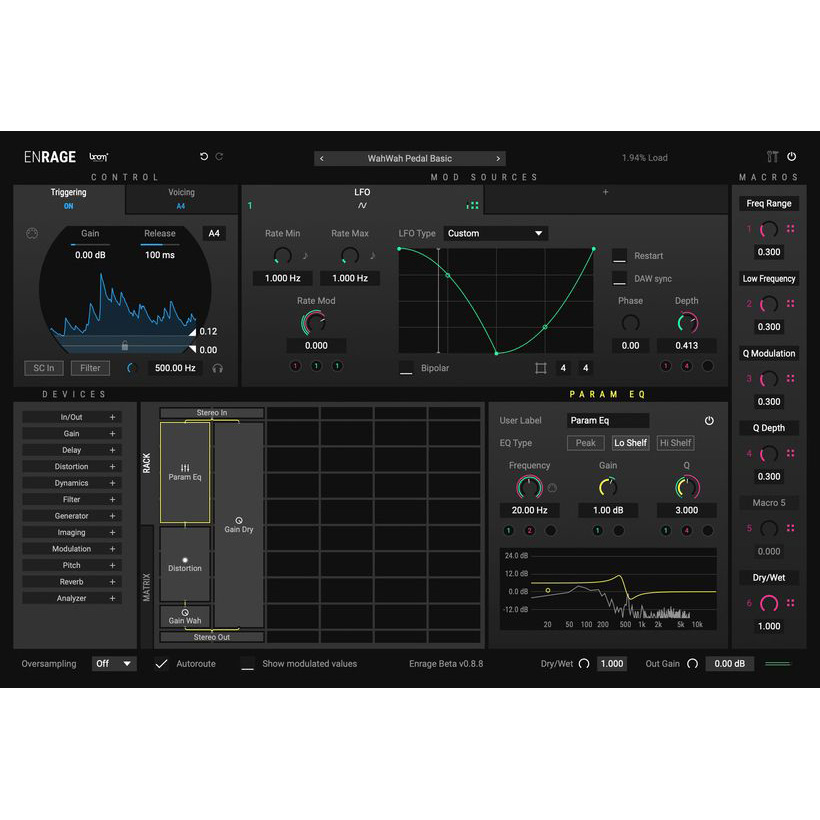Click the LFO grid dots icon
This screenshot has height=820, width=820.
coord(472,206)
